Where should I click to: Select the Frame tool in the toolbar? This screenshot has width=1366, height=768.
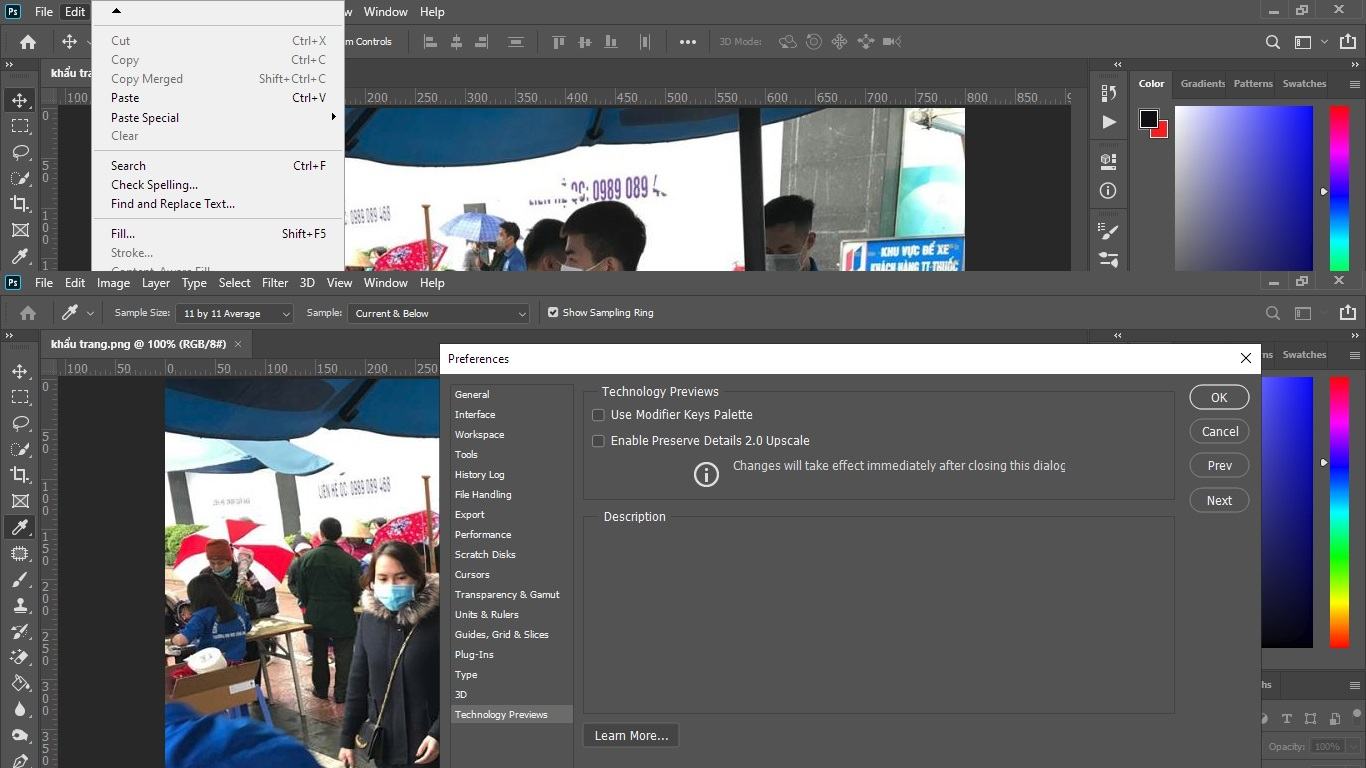pyautogui.click(x=20, y=501)
